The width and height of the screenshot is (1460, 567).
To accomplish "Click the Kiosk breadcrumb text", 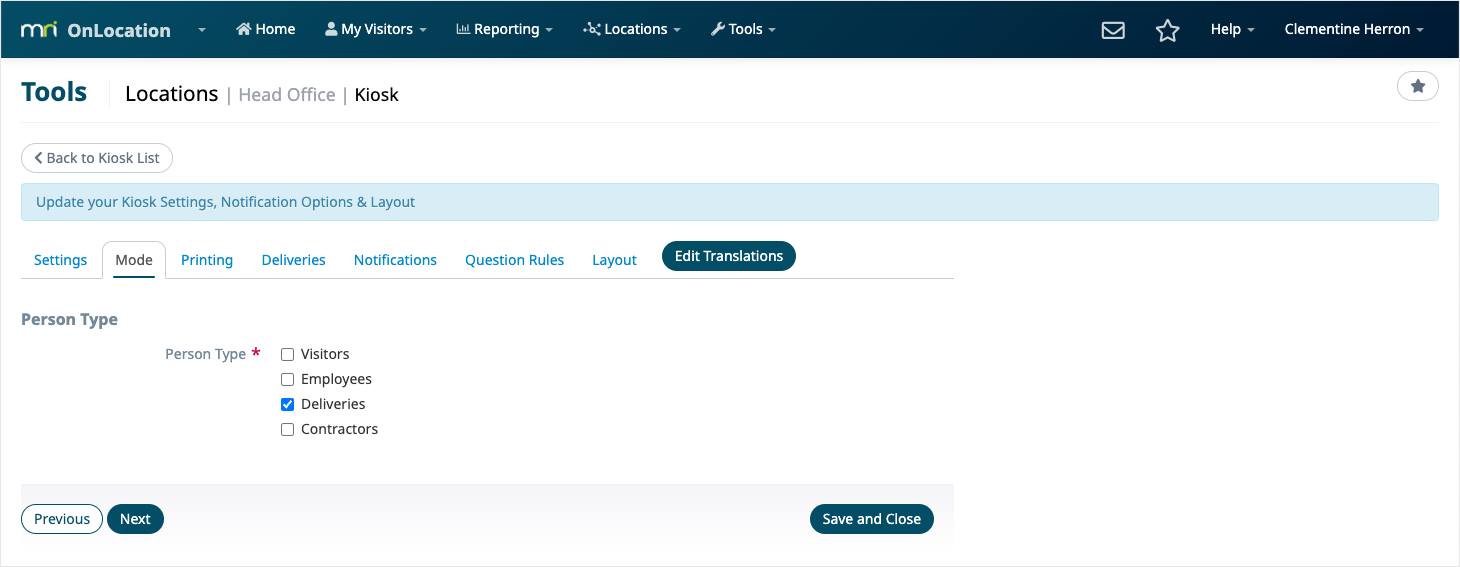I will point(377,95).
